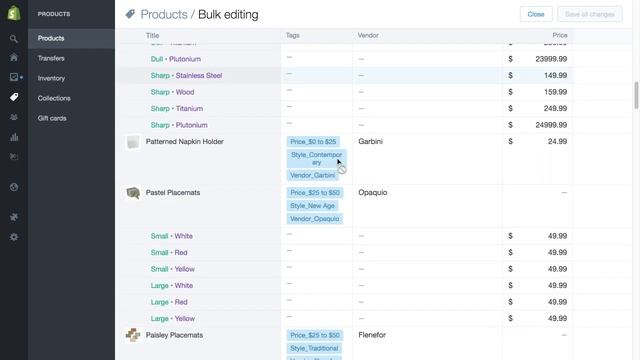Select Paisley Placemats title cell
Screen dimensions: 640x360
point(174,335)
